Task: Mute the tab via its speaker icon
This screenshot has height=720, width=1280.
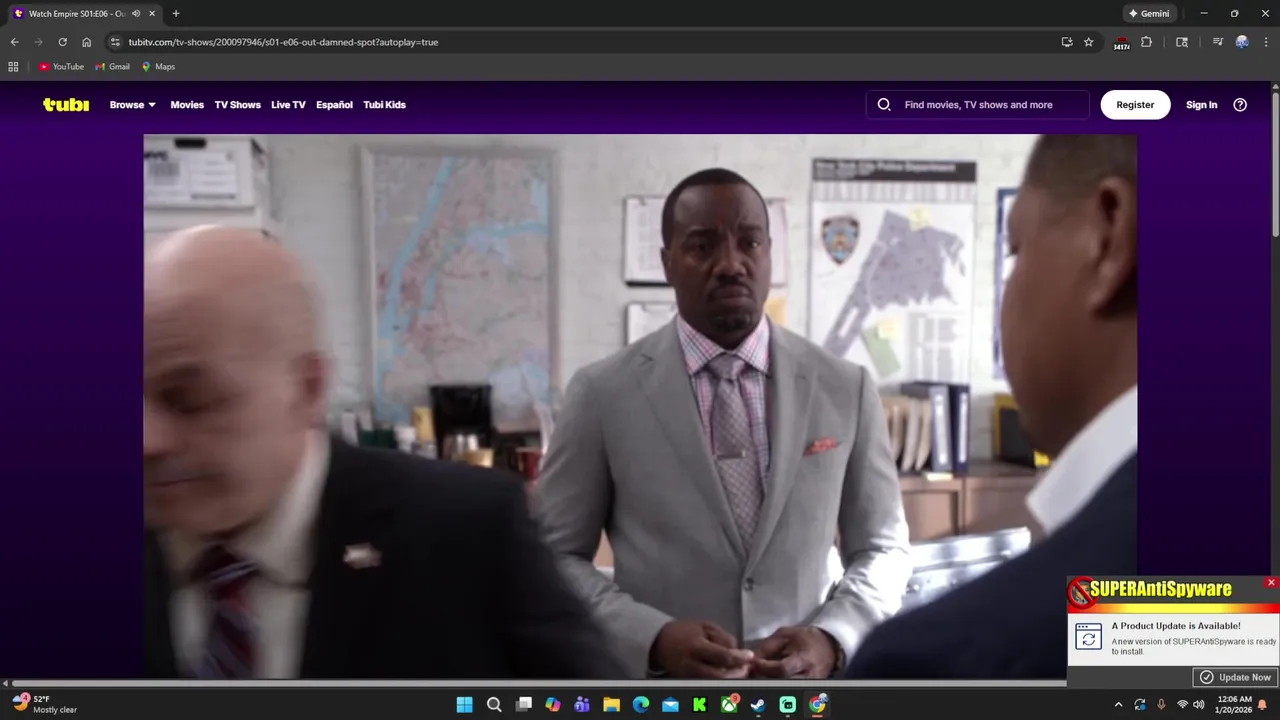Action: (x=136, y=14)
